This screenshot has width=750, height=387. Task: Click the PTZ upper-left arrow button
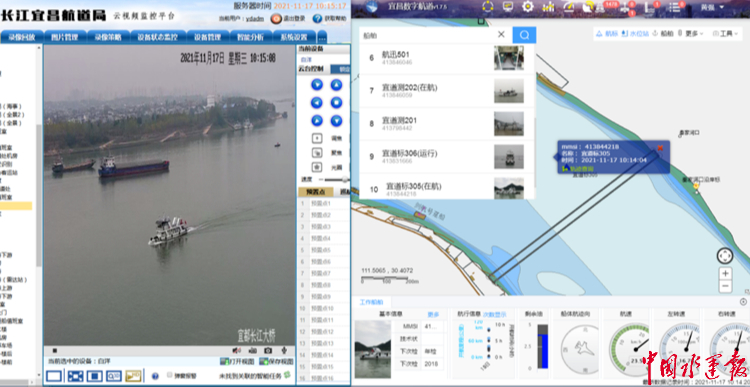317,85
